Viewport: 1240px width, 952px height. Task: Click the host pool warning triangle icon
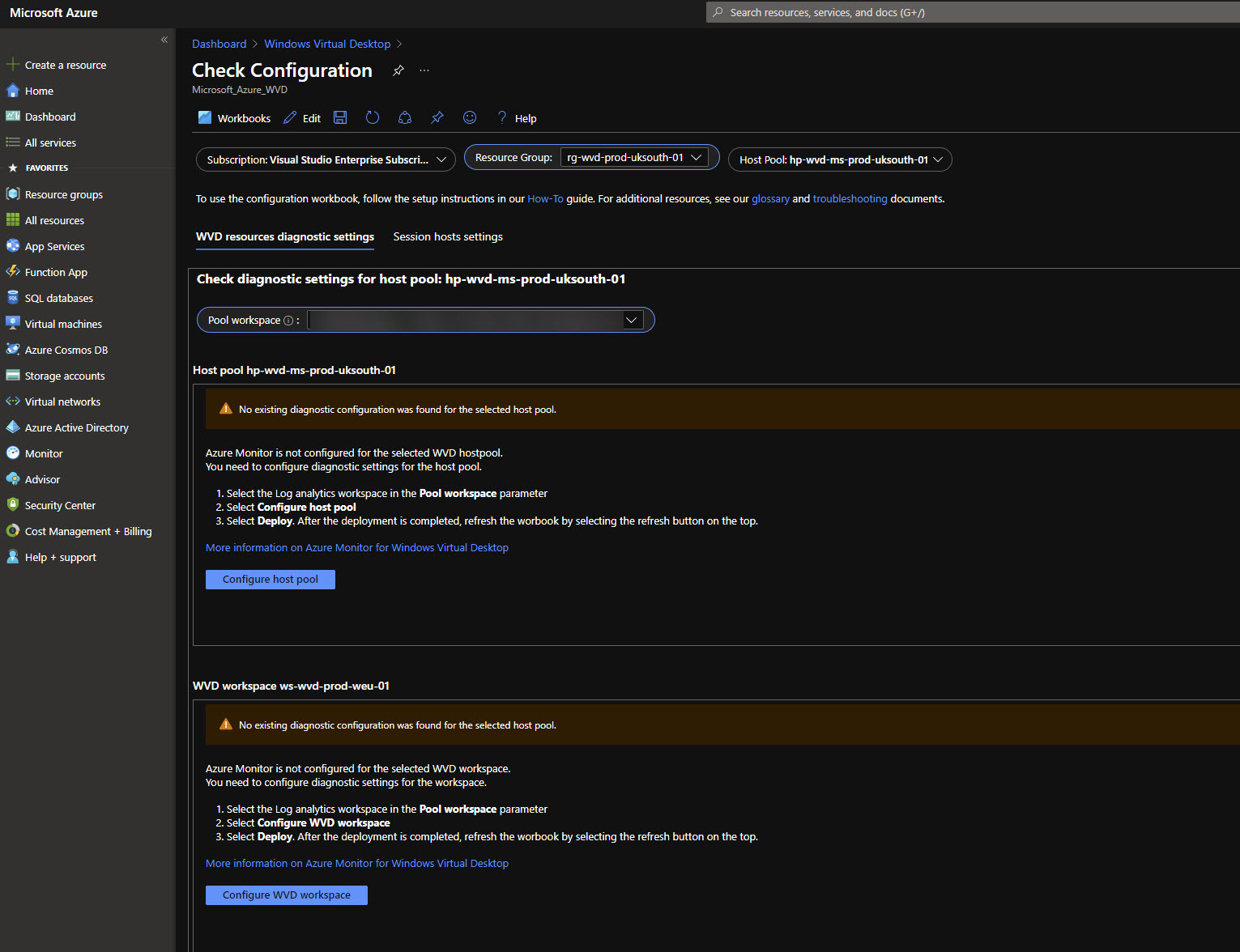click(x=226, y=409)
